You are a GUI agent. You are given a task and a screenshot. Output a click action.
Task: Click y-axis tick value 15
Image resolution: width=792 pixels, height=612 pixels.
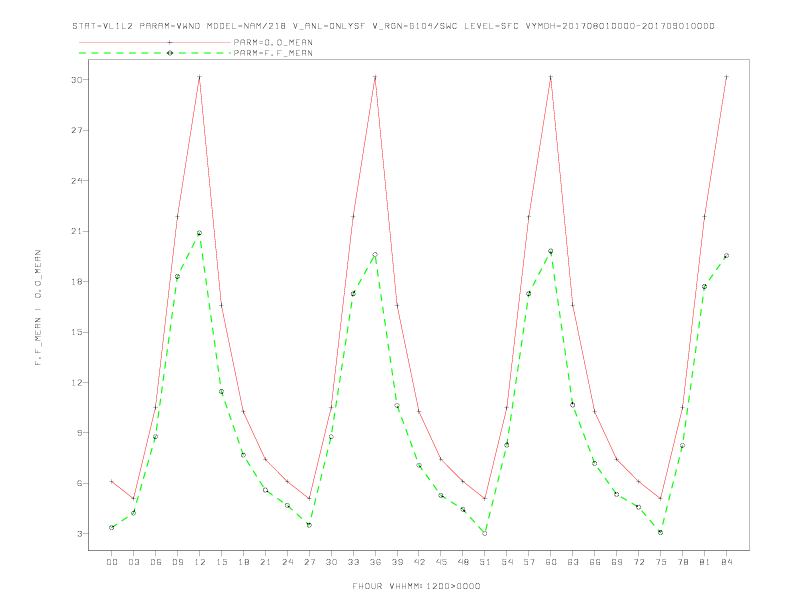(77, 332)
